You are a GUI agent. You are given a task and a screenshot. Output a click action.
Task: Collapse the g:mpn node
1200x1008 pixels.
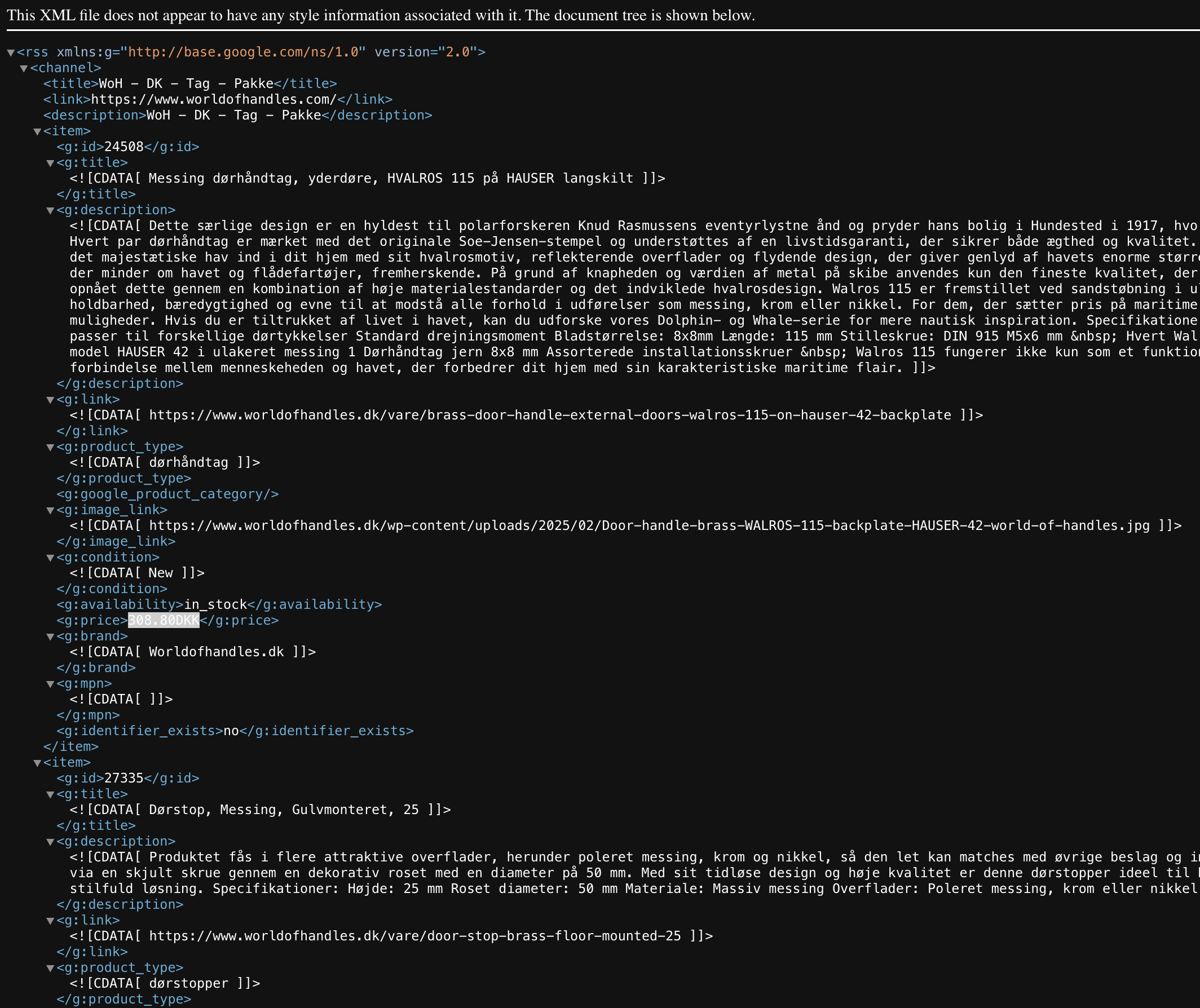tap(50, 684)
